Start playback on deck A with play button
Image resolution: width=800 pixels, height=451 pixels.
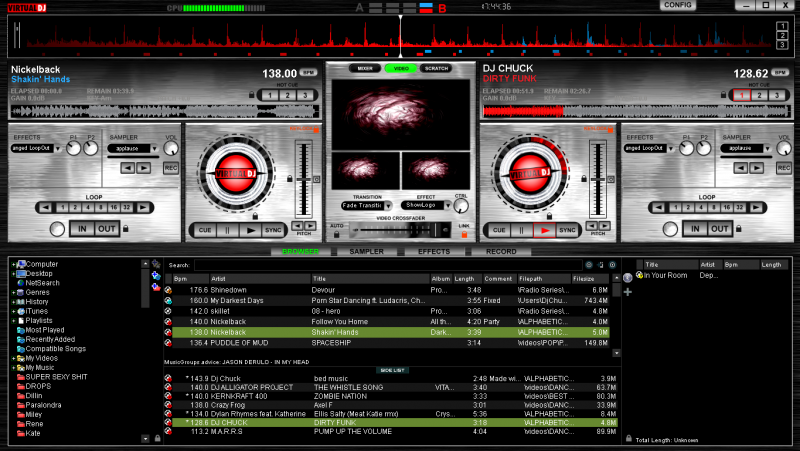[250, 230]
